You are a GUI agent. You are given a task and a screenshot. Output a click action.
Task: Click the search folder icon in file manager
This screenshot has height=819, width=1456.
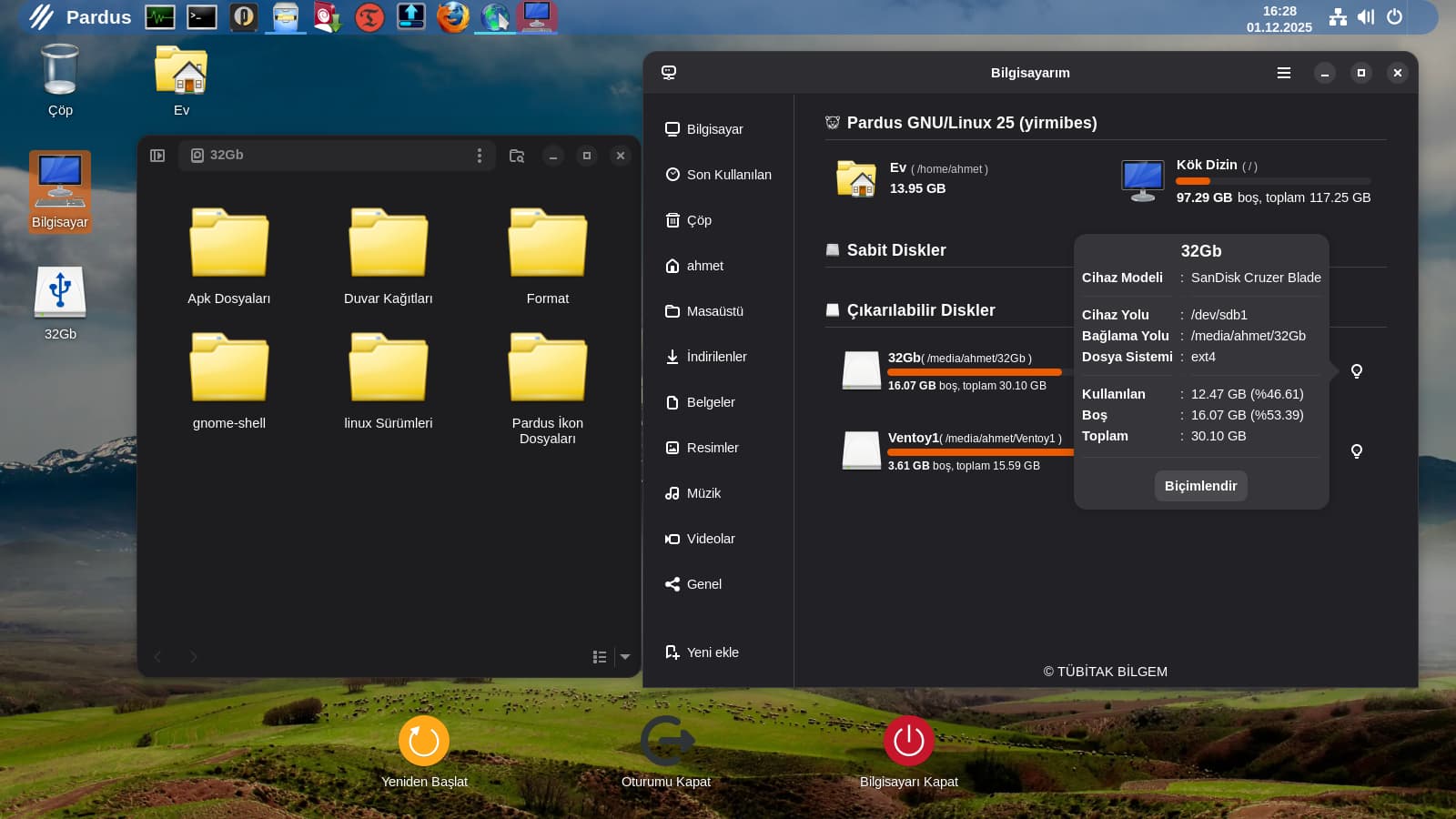coord(517,156)
